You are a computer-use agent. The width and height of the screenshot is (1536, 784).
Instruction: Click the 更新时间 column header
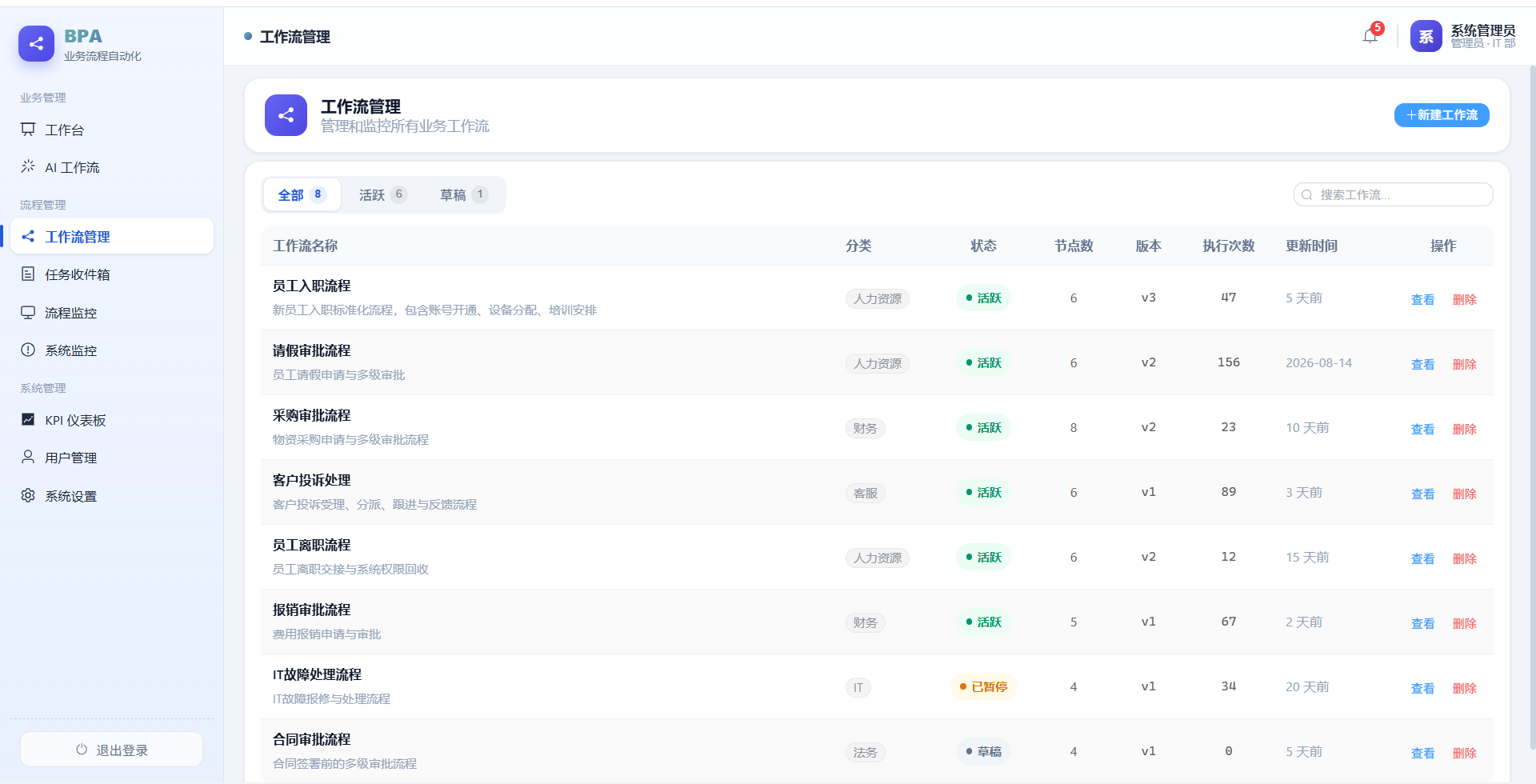click(1311, 246)
